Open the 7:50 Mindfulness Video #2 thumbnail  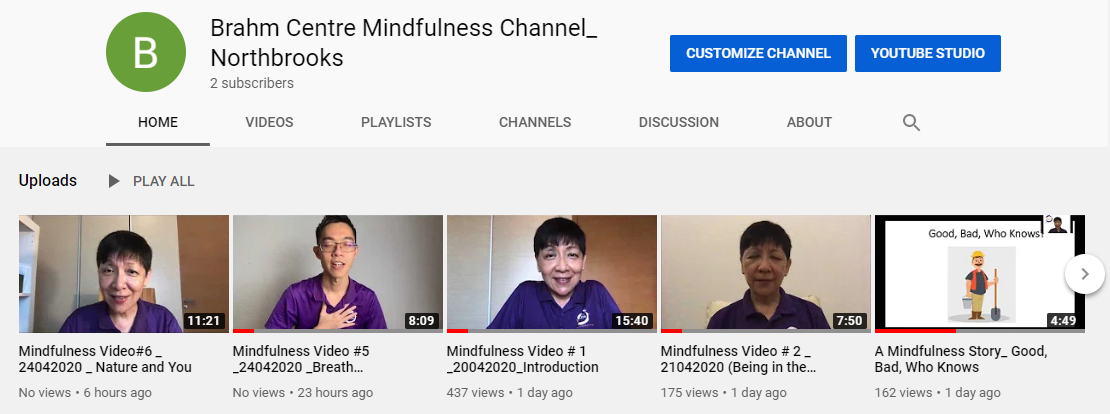766,274
